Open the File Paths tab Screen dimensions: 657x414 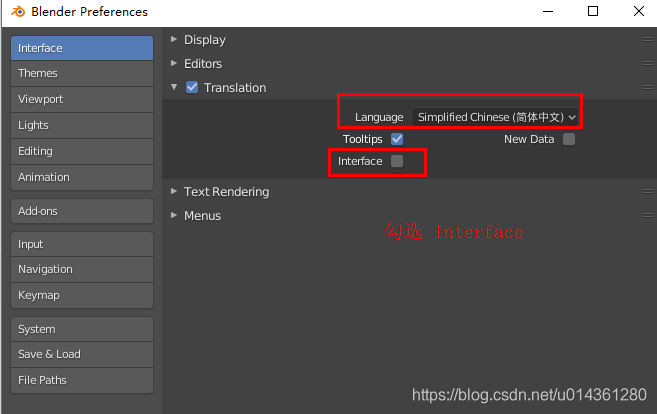pyautogui.click(x=82, y=380)
